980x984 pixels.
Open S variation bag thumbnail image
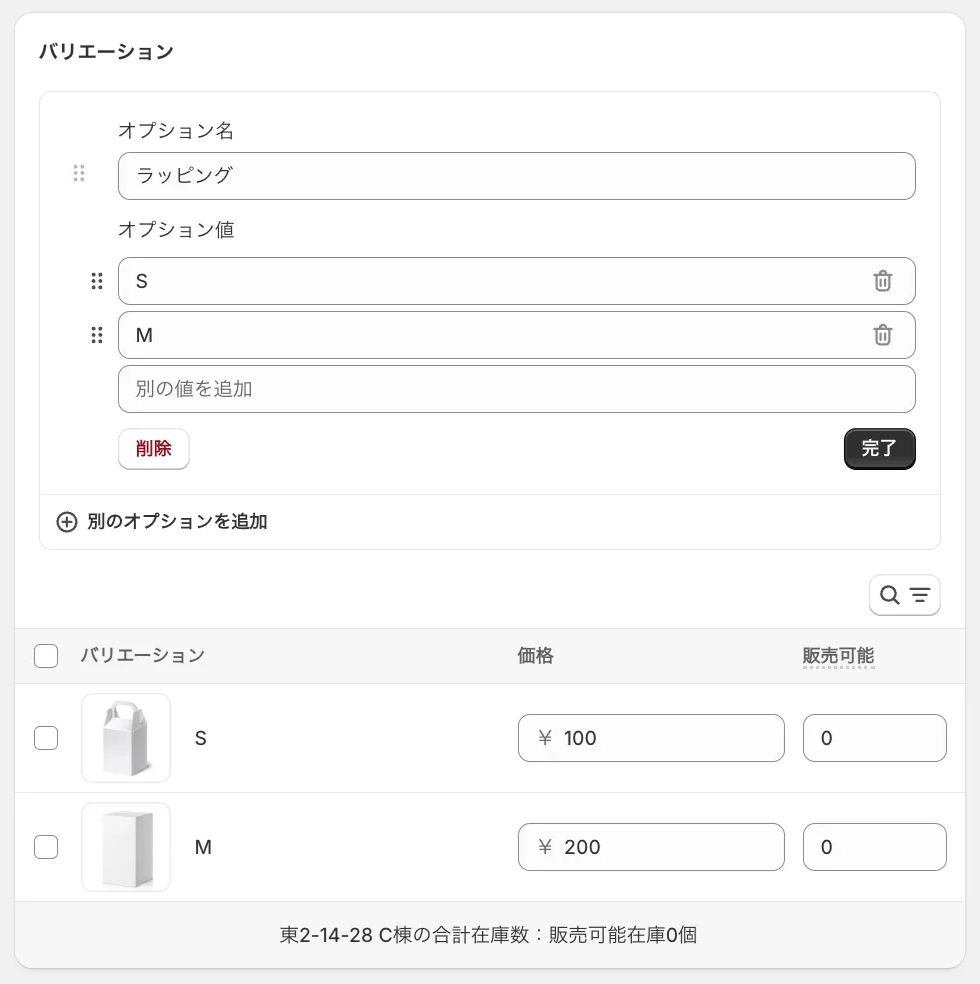[126, 738]
